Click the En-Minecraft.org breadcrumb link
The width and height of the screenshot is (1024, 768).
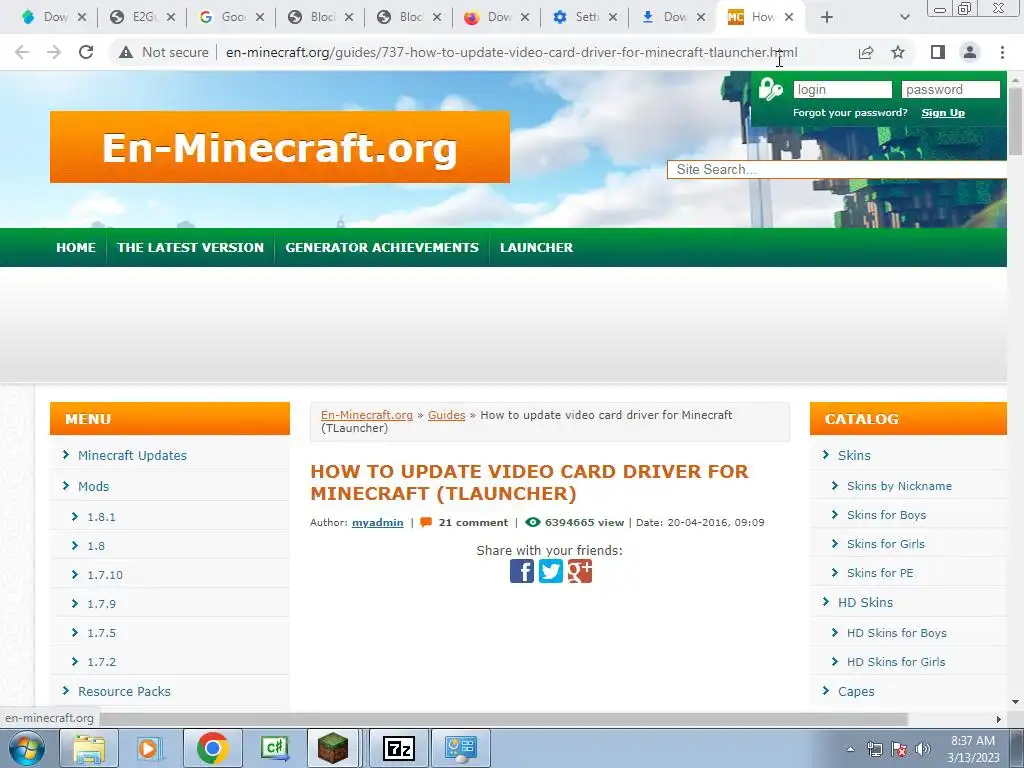click(x=367, y=415)
